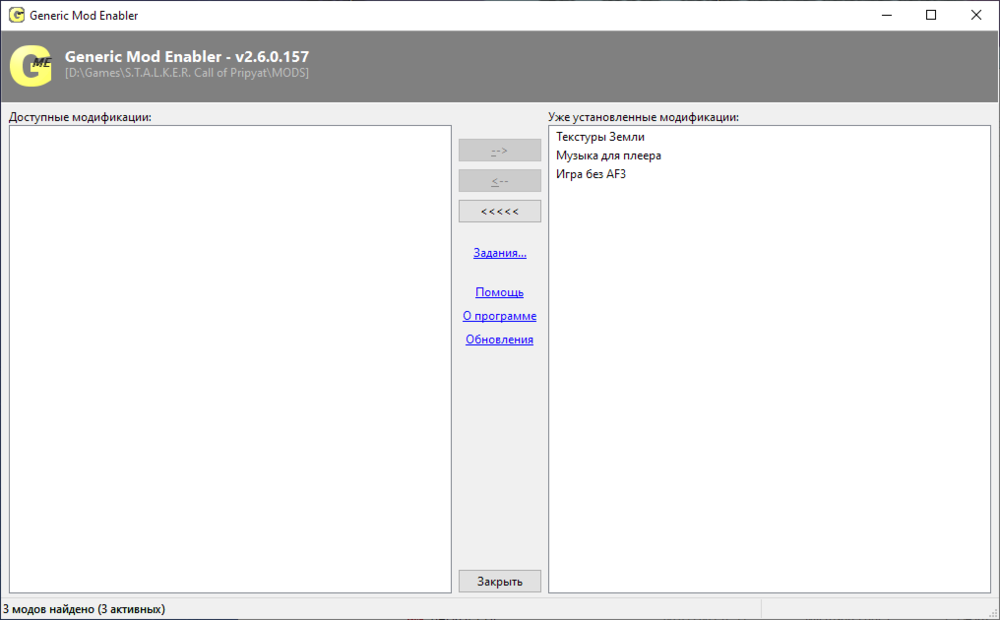
Task: Click the 'Доступные модификации:' label
Action: coord(80,117)
